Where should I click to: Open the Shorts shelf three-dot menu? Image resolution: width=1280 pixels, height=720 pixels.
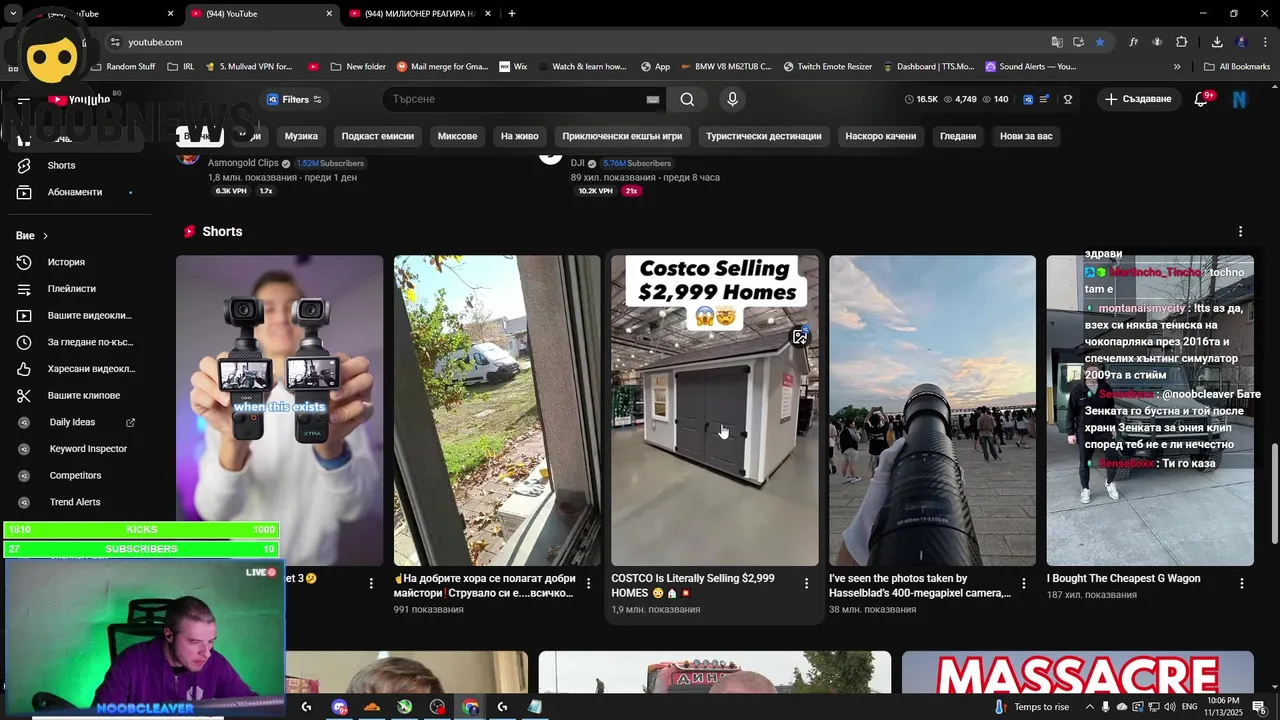[x=1240, y=231]
